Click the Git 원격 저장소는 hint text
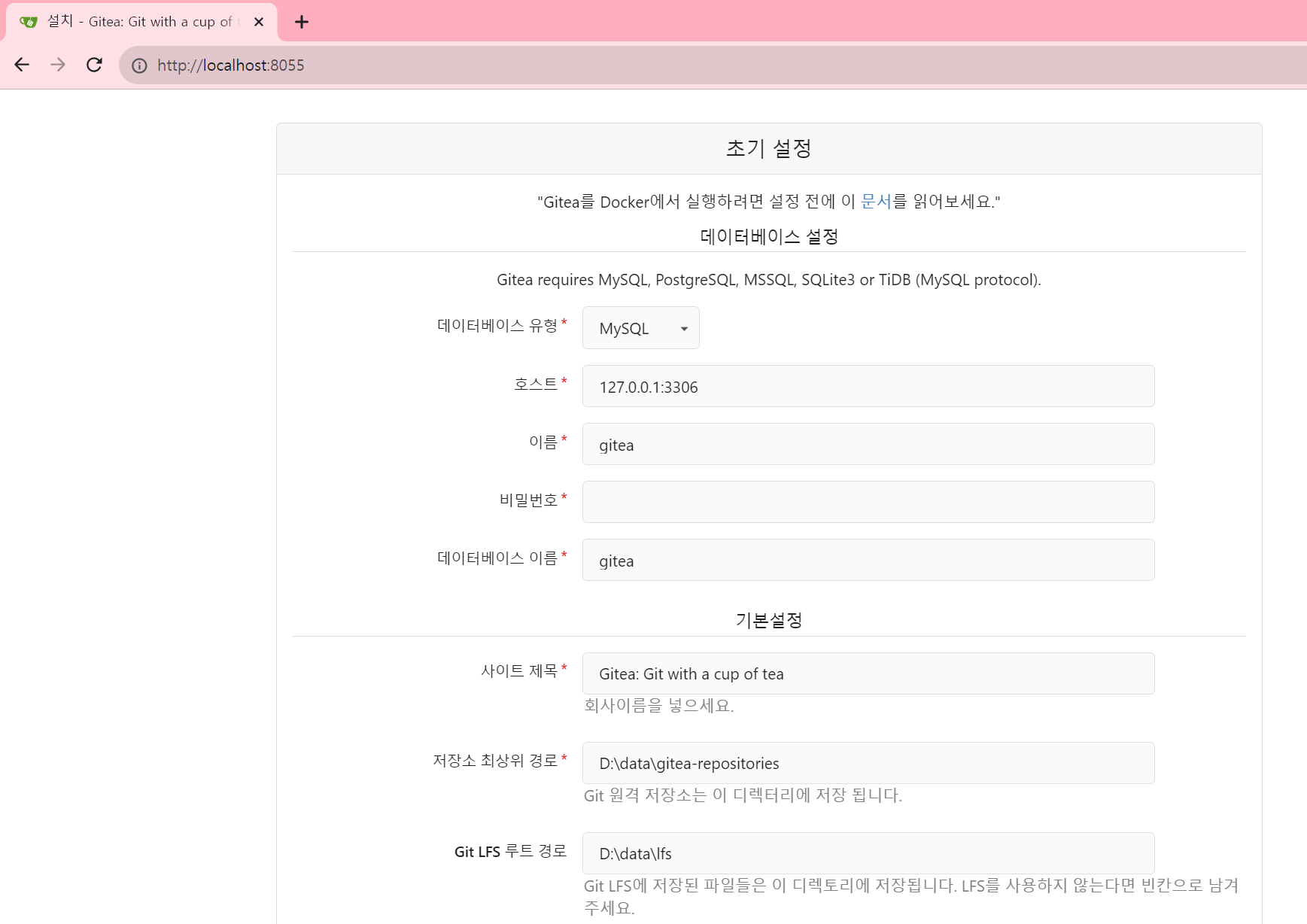This screenshot has height=924, width=1307. click(x=743, y=795)
